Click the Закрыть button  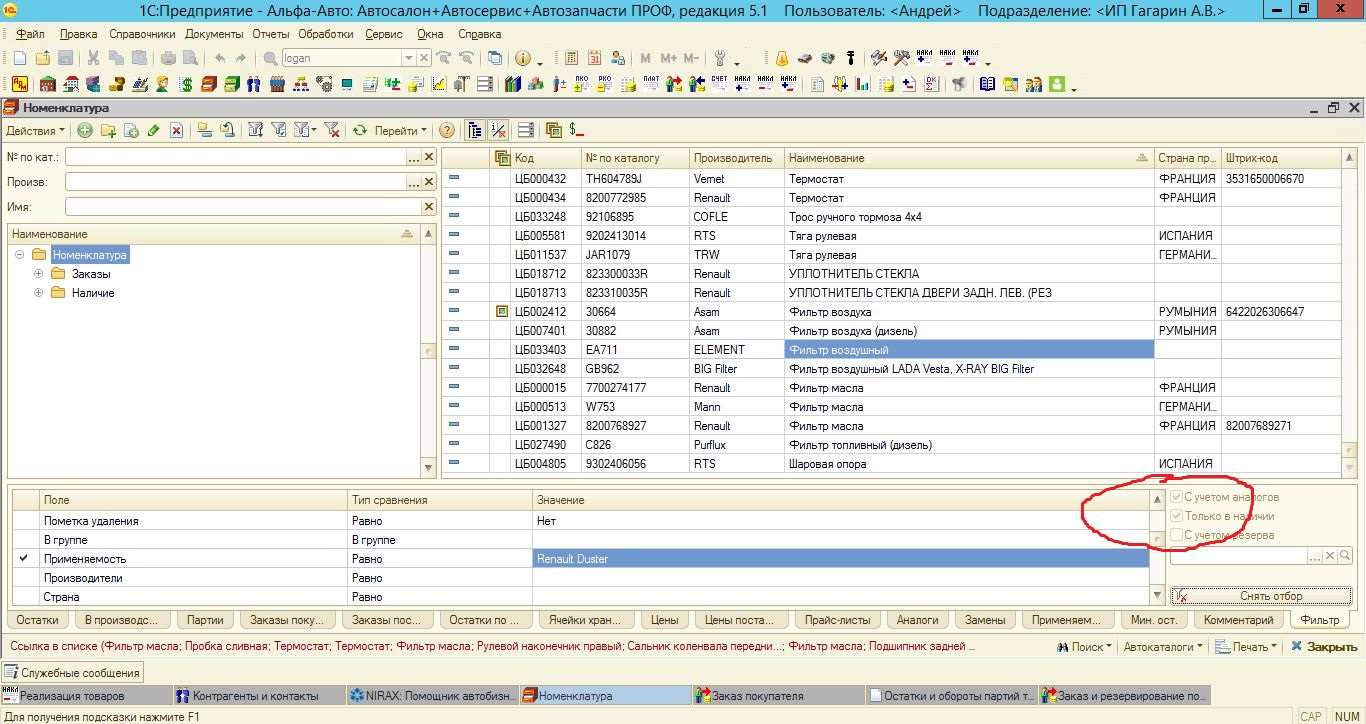(x=1324, y=647)
